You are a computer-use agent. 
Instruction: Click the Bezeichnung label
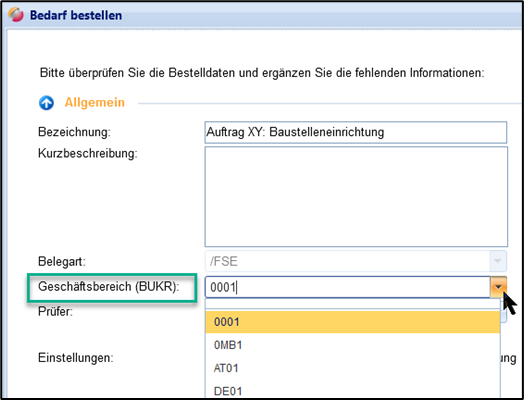pyautogui.click(x=74, y=132)
